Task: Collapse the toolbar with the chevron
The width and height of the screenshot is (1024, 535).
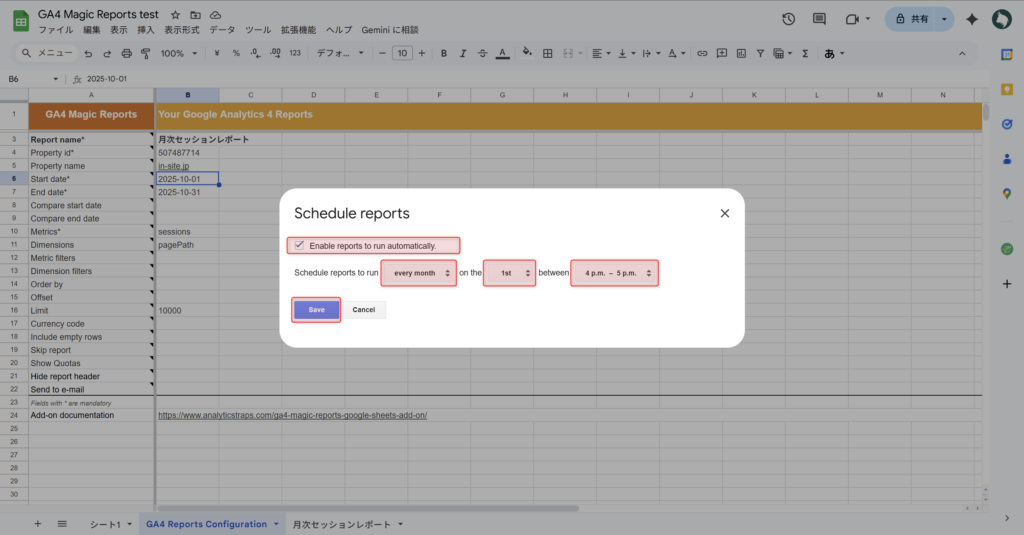Action: 962,54
